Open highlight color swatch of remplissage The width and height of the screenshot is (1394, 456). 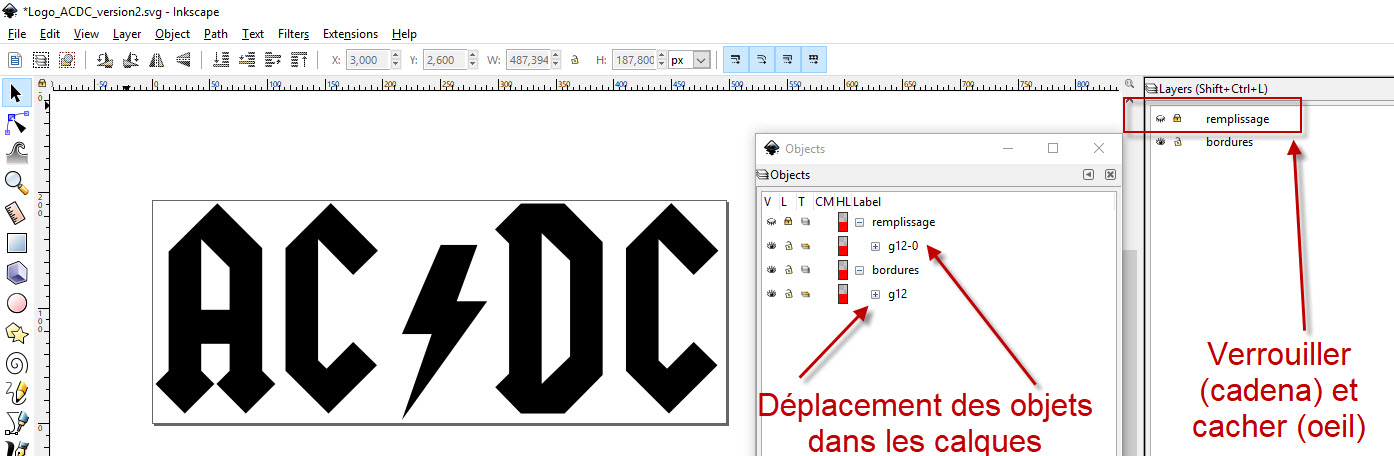[x=842, y=222]
